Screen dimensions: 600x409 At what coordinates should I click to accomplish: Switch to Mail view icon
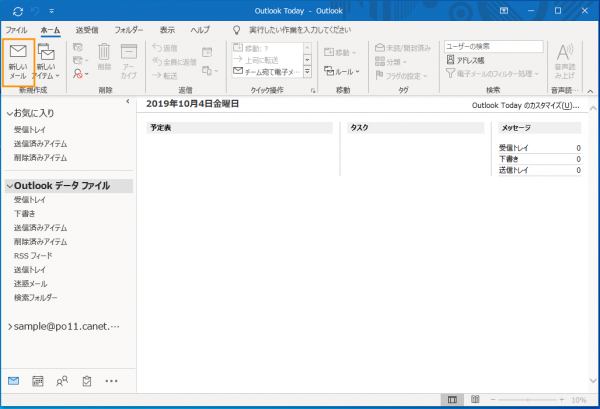click(13, 381)
